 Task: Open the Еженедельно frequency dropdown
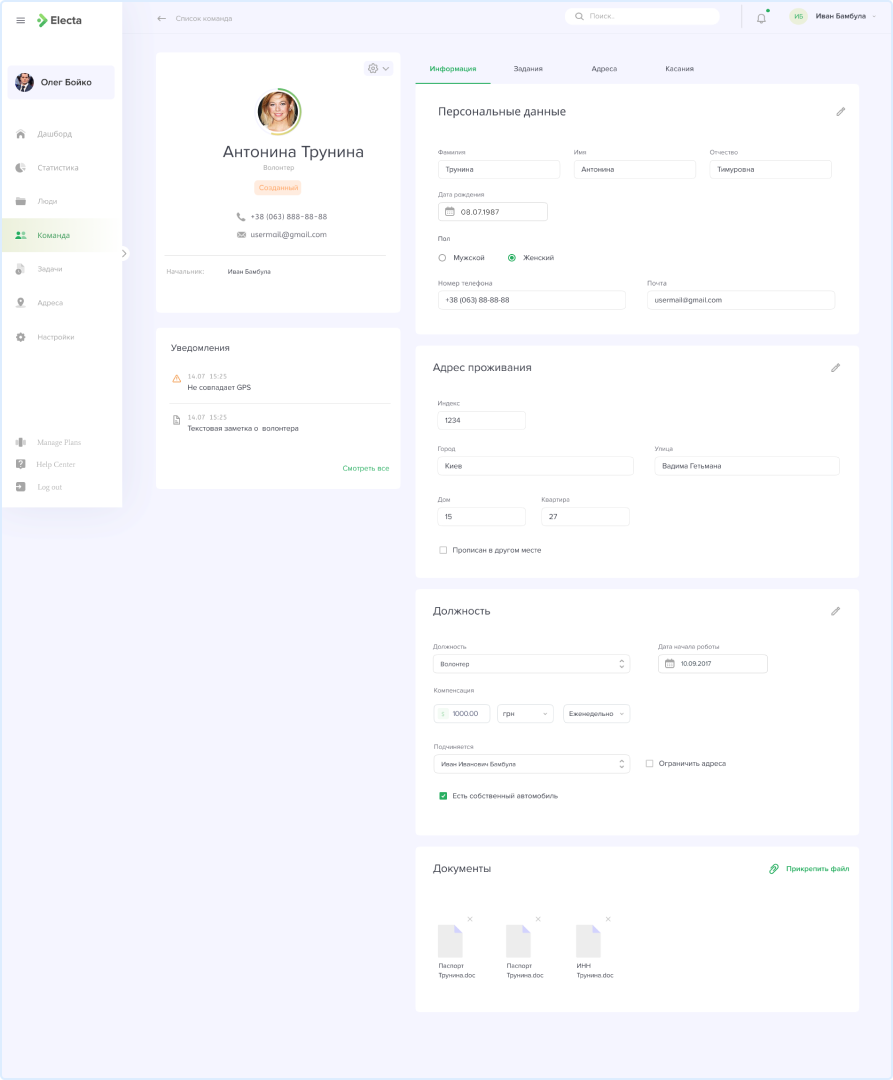point(596,714)
